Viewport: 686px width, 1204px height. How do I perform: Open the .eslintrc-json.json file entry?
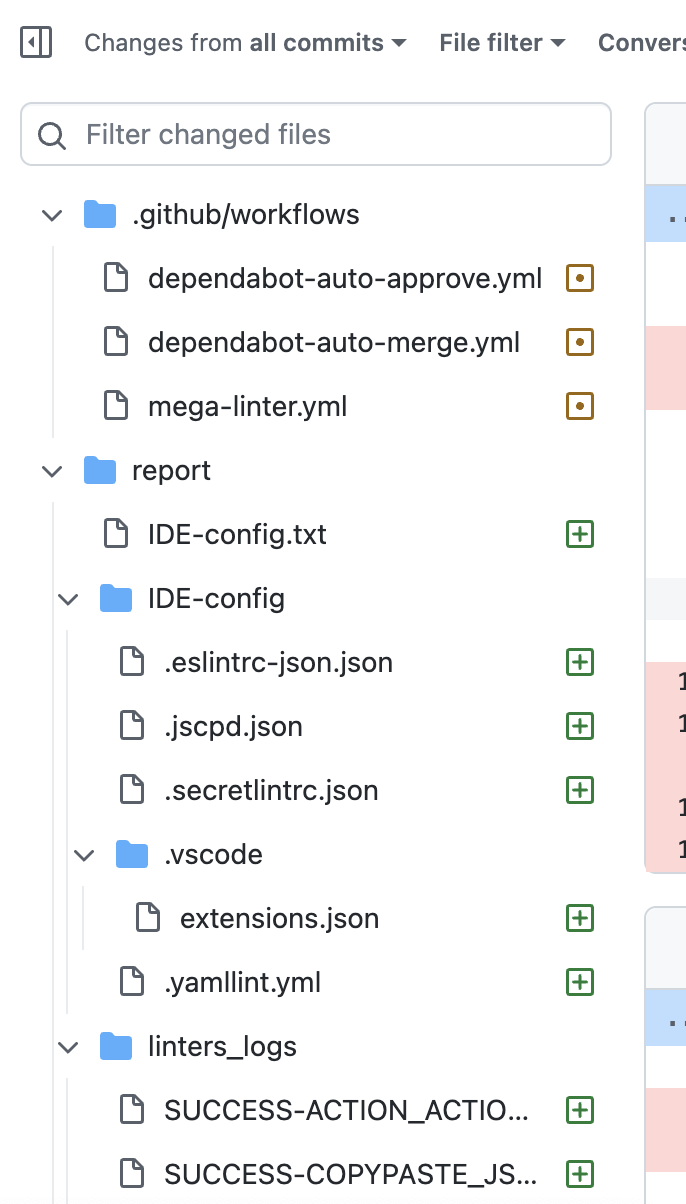pyautogui.click(x=280, y=662)
